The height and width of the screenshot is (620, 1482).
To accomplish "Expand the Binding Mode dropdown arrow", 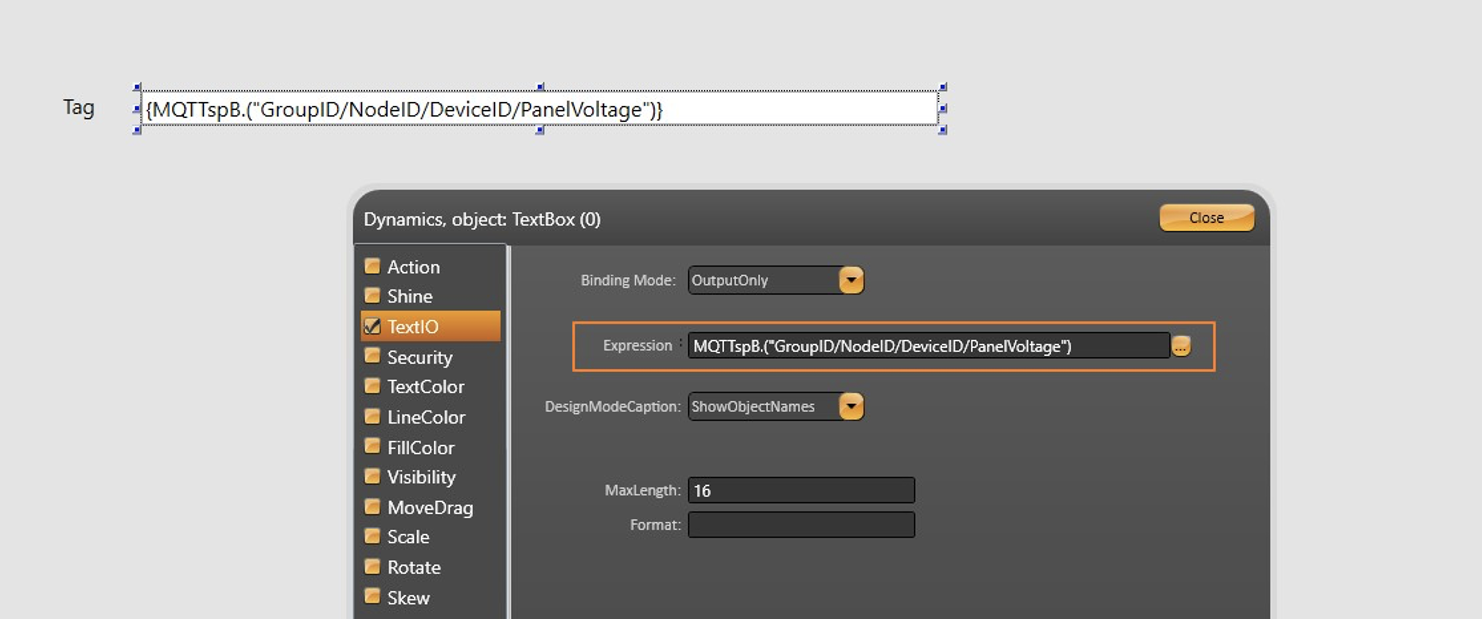I will pos(851,281).
